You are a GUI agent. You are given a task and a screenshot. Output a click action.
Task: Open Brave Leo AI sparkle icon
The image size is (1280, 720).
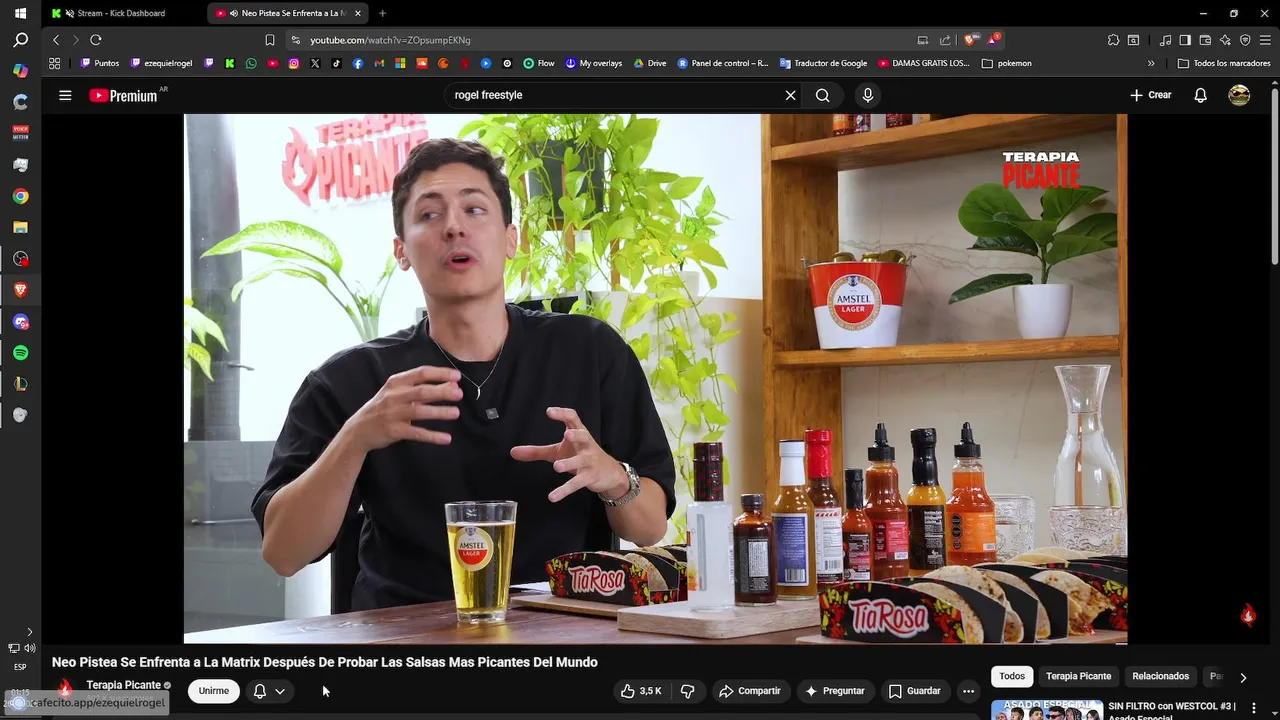(x=1225, y=40)
